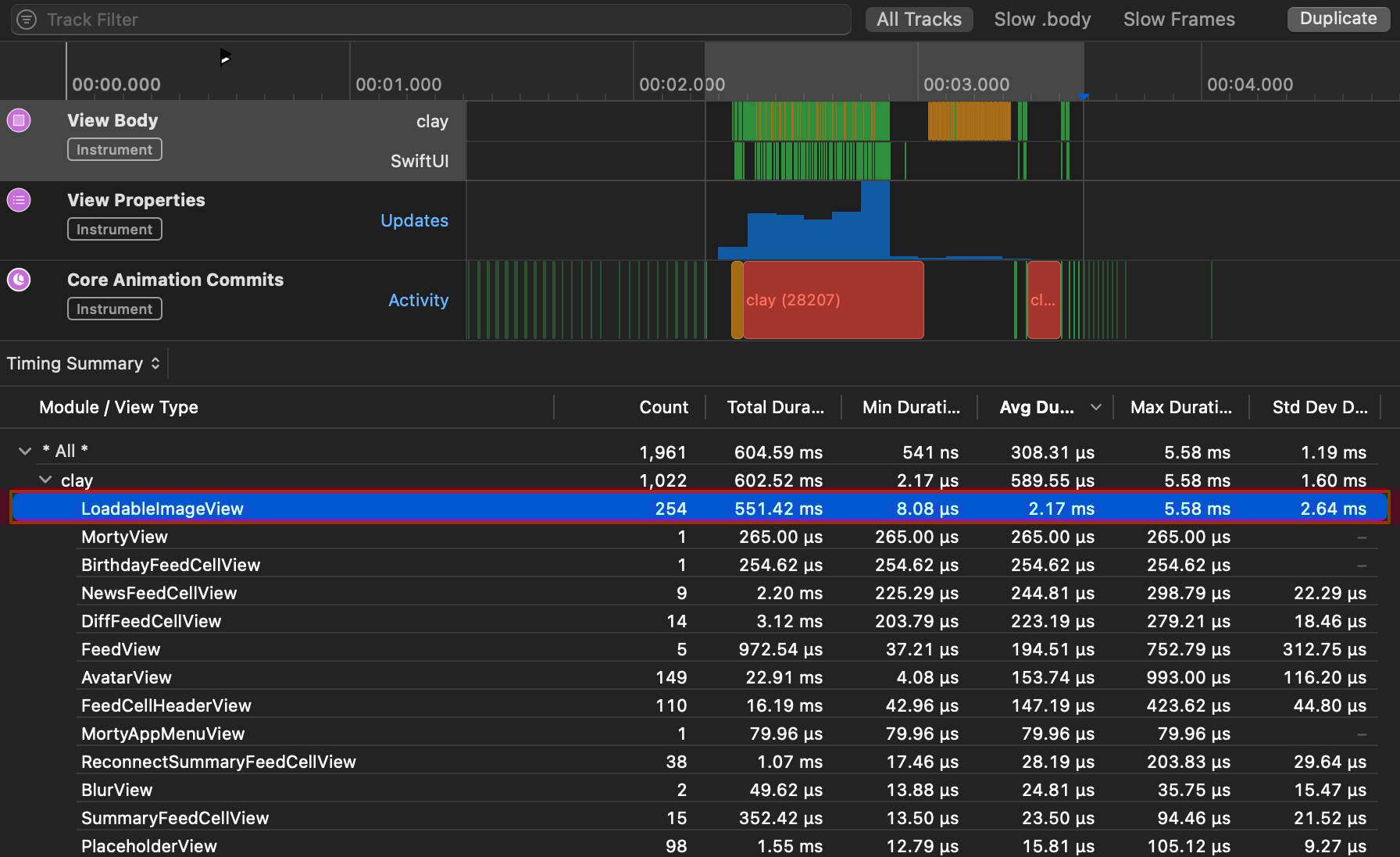Click the flag marker in timeline ruler
This screenshot has height=857, width=1400.
click(x=225, y=57)
